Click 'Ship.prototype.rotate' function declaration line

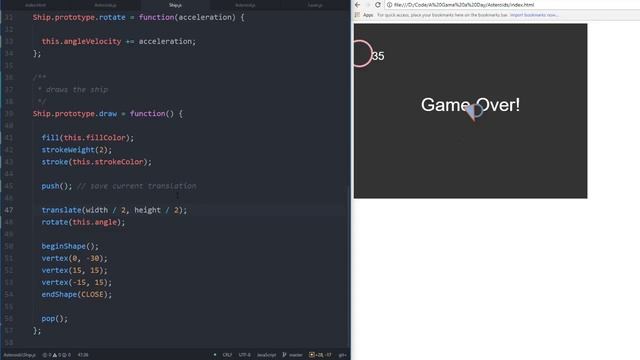coord(138,18)
